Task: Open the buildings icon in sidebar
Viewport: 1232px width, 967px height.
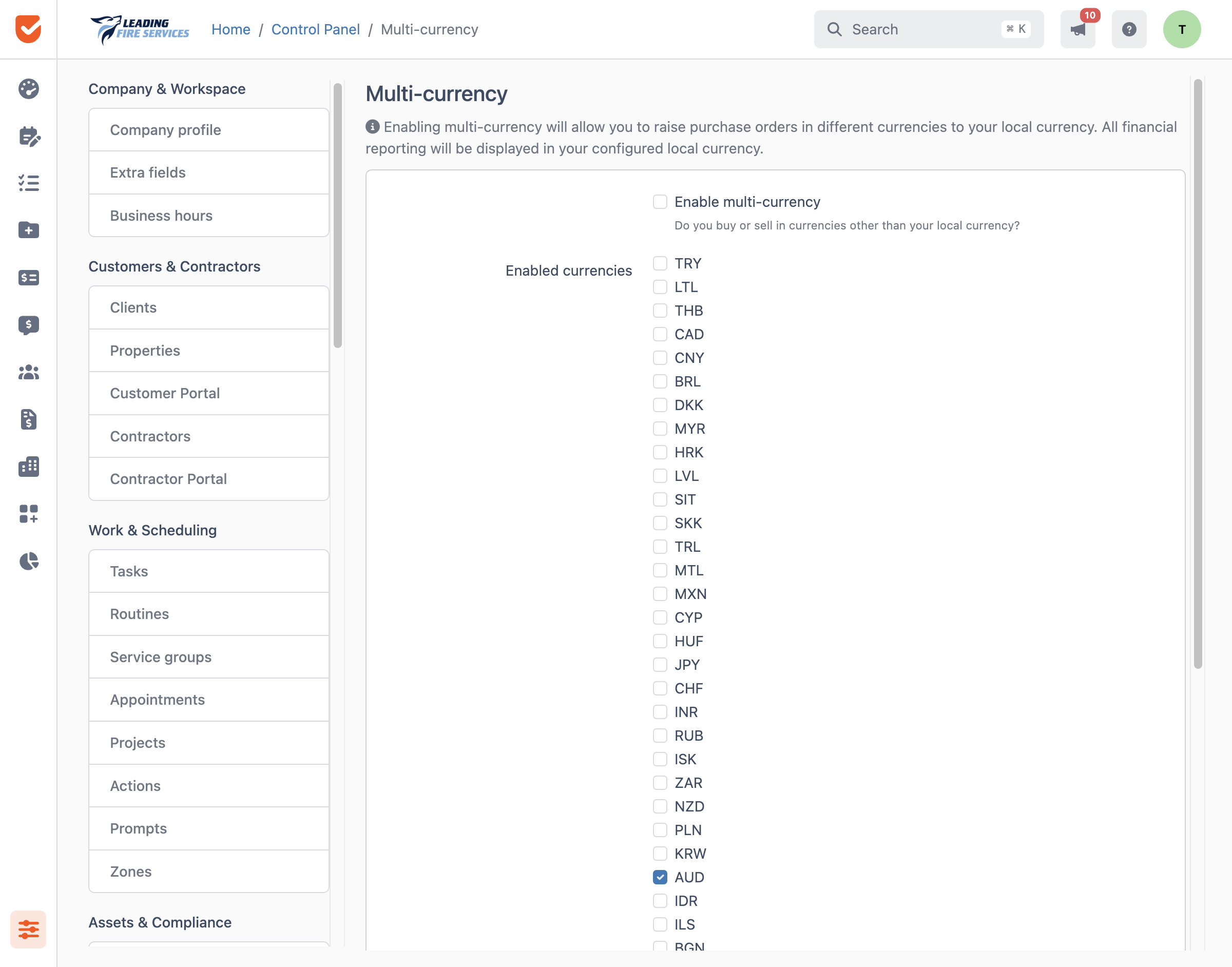Action: click(x=28, y=467)
